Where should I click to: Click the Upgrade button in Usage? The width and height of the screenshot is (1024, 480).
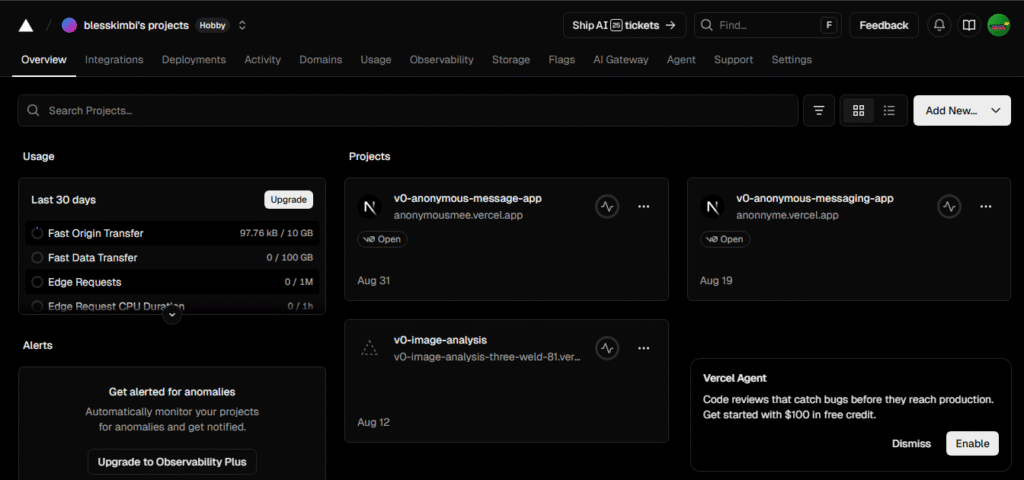(x=288, y=199)
